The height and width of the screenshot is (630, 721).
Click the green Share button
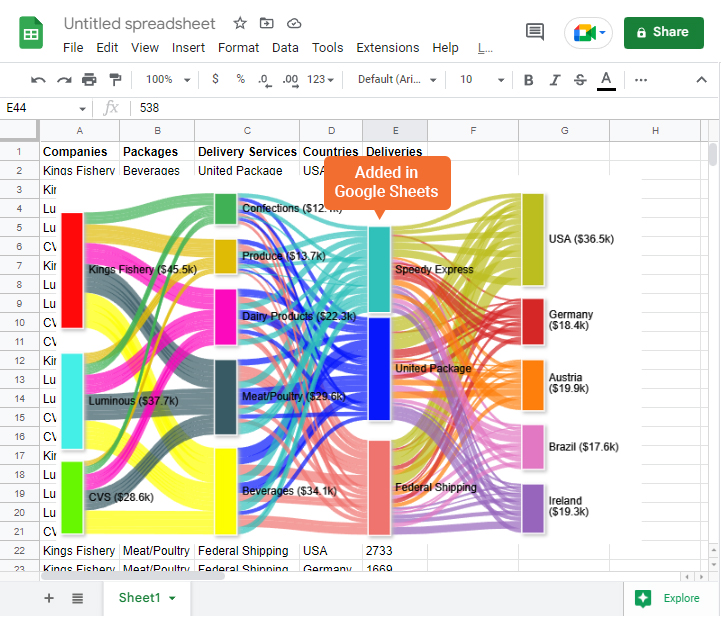click(664, 33)
